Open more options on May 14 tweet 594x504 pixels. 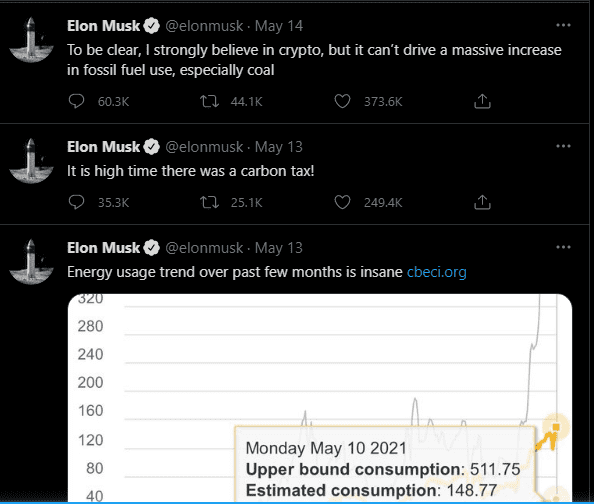click(563, 25)
